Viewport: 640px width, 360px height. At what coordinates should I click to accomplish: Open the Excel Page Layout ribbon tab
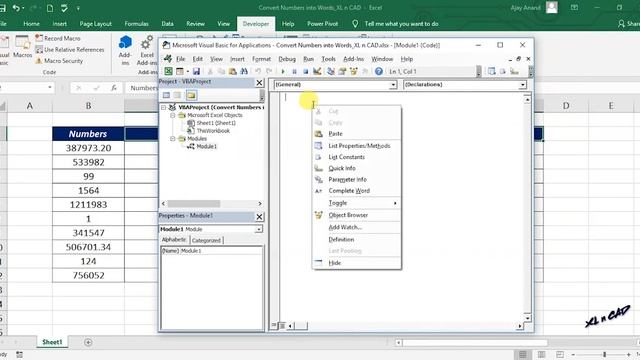tap(96, 24)
